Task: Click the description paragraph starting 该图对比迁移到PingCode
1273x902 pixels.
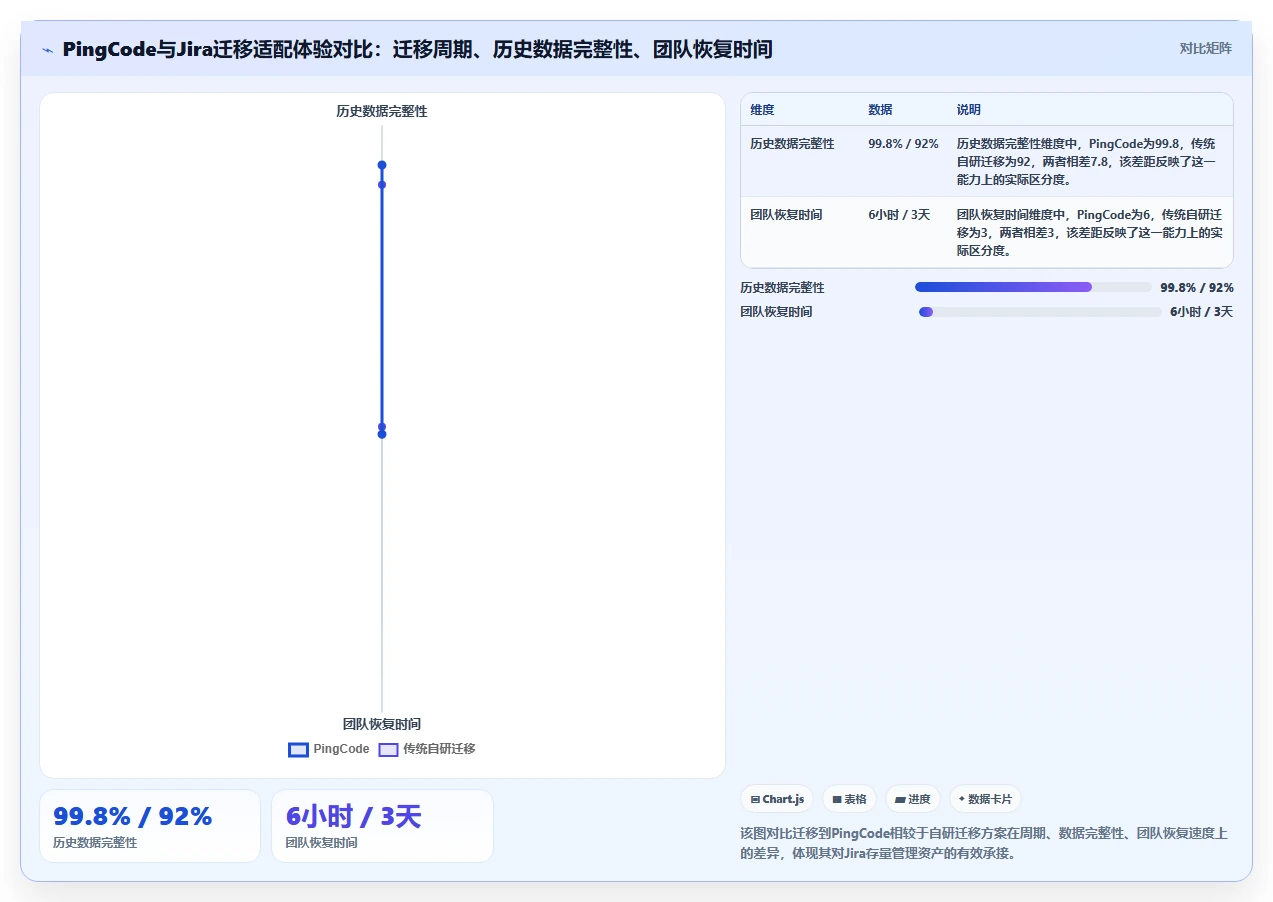Action: tap(984, 844)
